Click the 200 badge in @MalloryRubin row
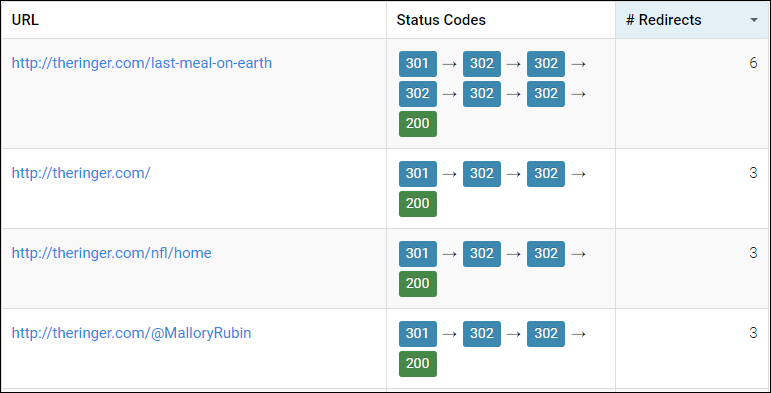Viewport: 771px width, 393px height. click(x=417, y=364)
